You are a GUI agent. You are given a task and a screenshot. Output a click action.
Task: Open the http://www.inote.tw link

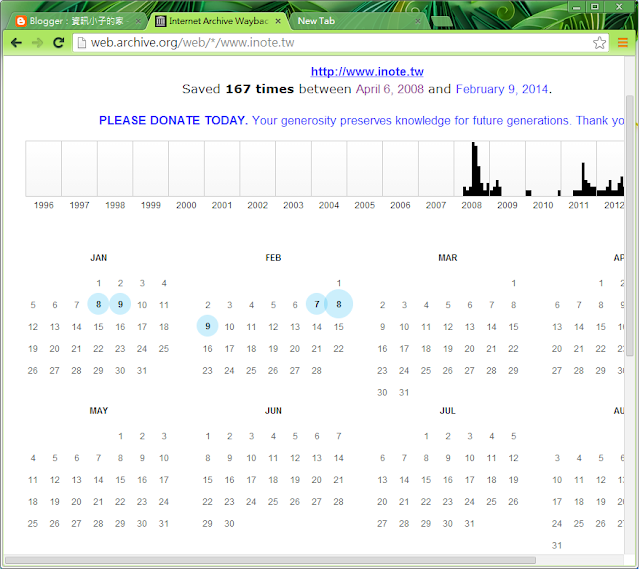coord(367,72)
